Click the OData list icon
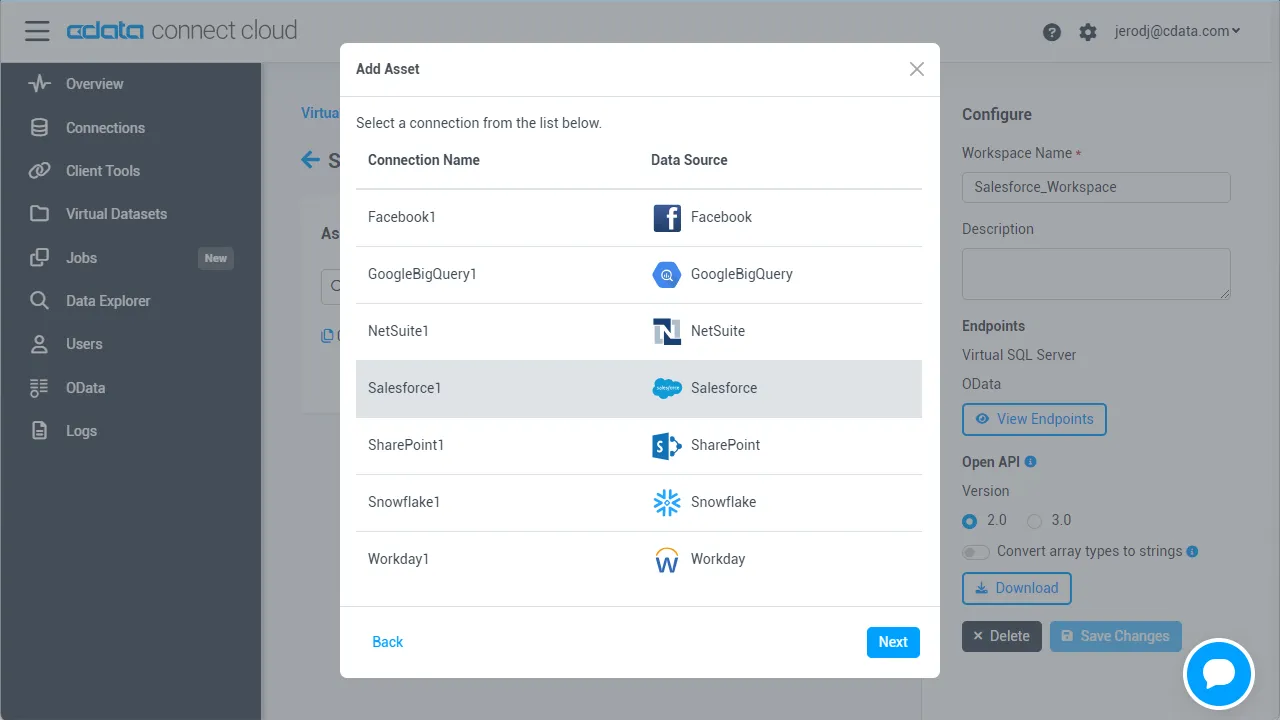The image size is (1280, 720). [39, 388]
